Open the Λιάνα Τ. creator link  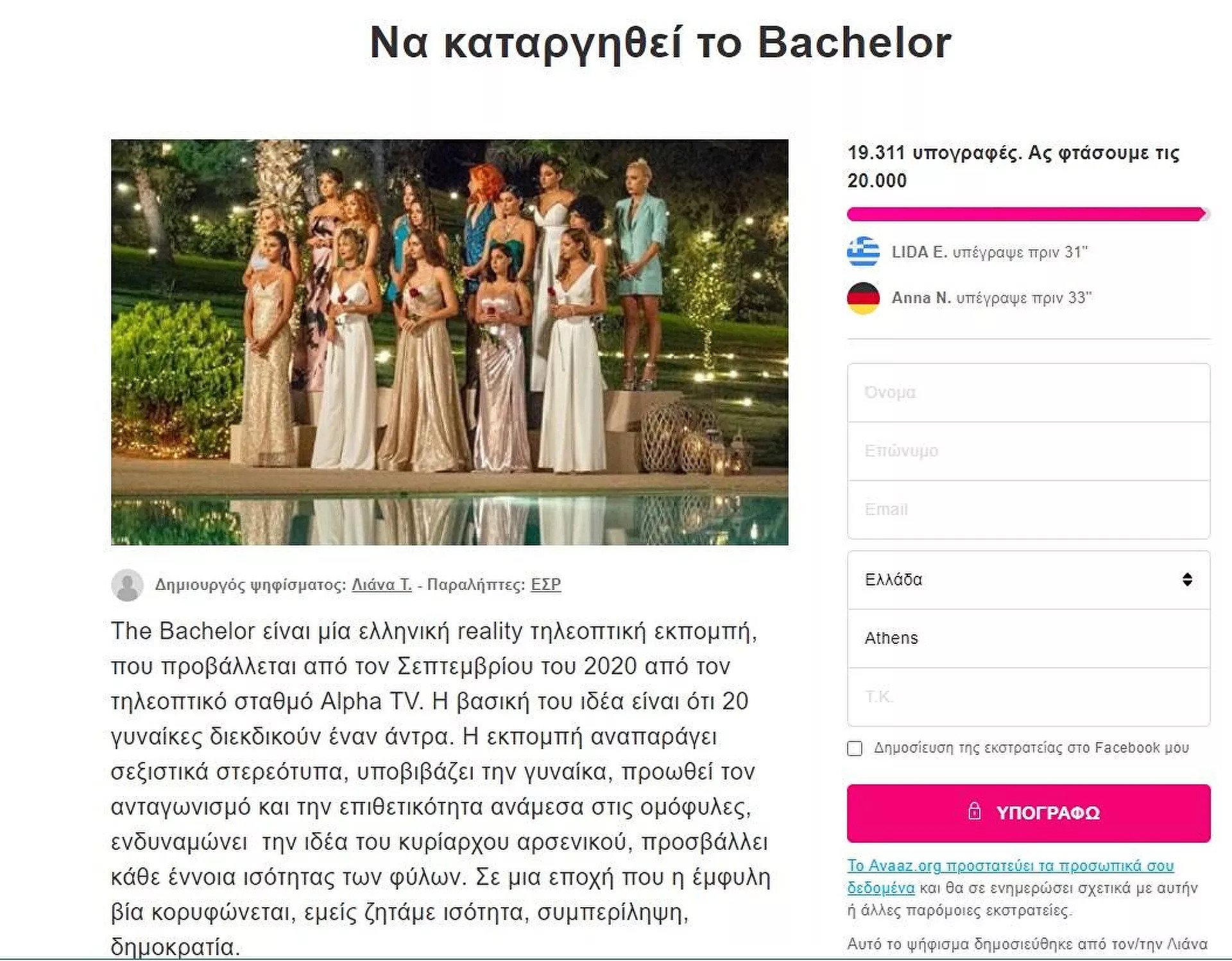click(x=381, y=585)
